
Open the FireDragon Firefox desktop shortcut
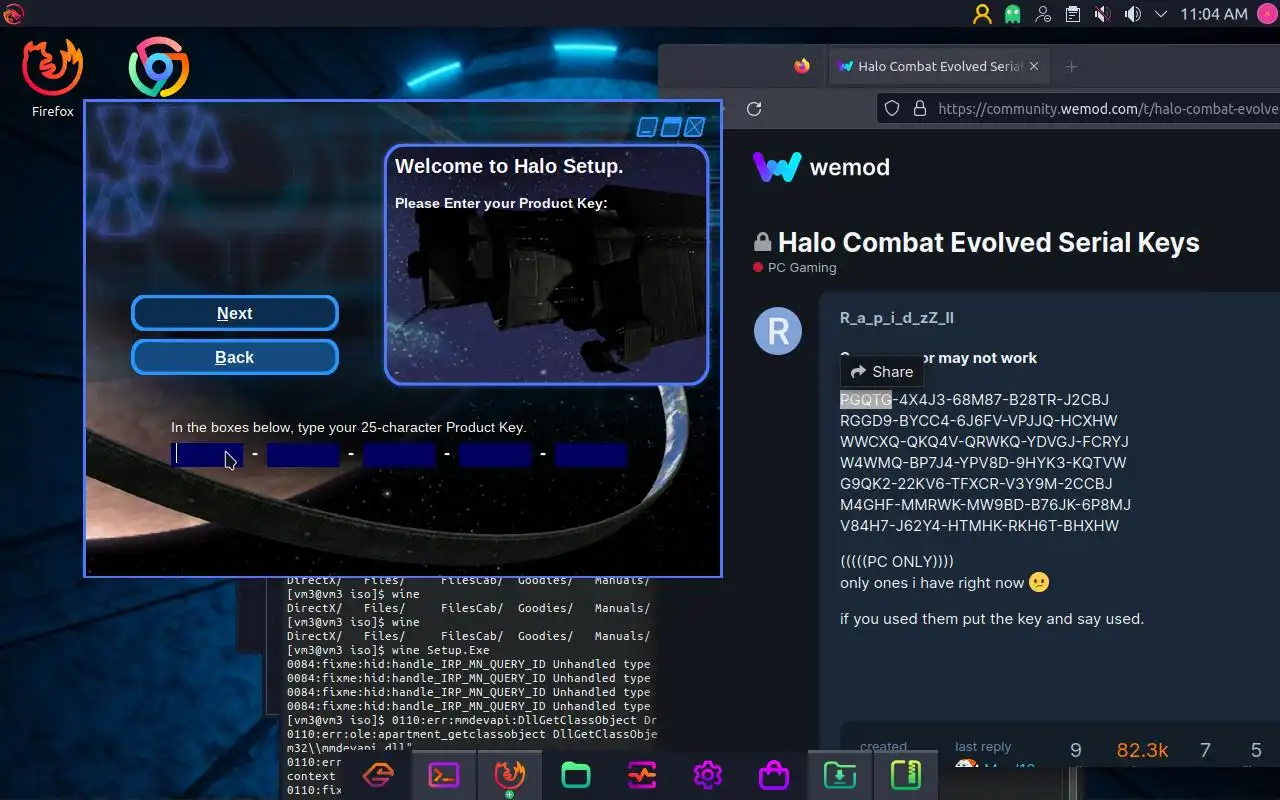coord(52,79)
